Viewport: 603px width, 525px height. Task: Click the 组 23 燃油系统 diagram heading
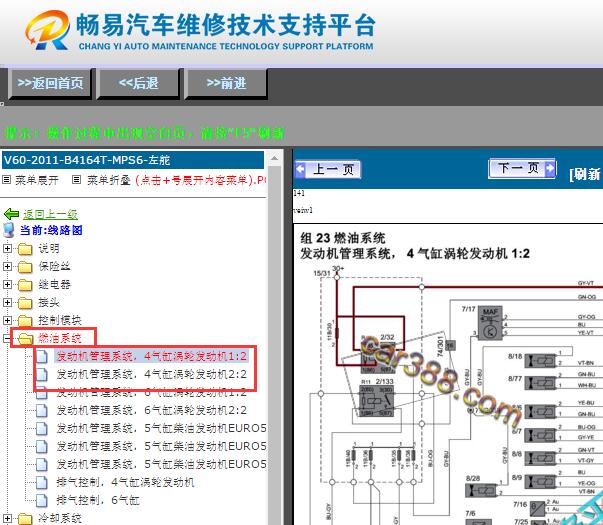(x=343, y=238)
